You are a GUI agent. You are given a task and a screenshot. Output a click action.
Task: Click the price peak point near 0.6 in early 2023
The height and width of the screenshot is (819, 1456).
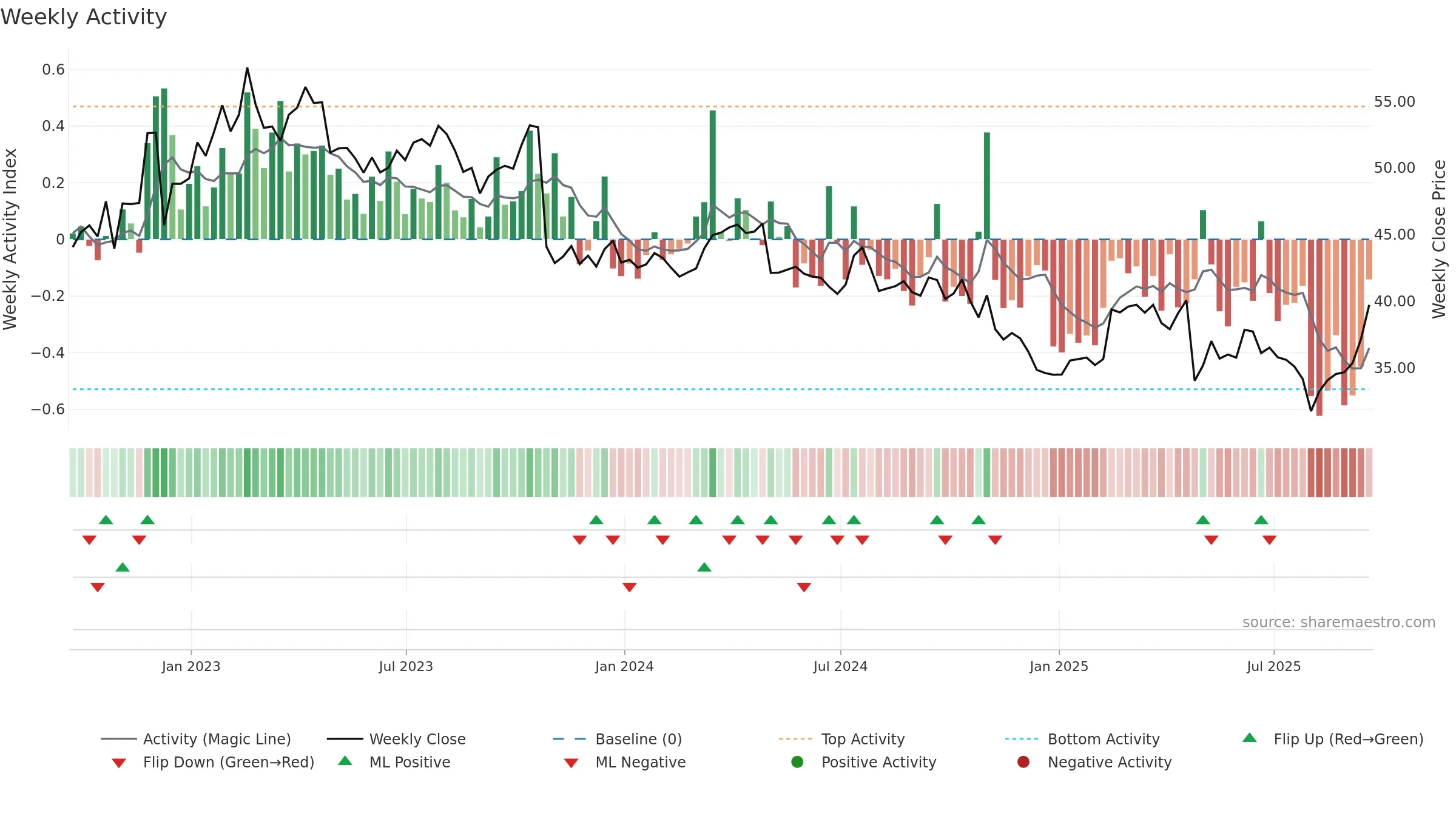pyautogui.click(x=248, y=68)
